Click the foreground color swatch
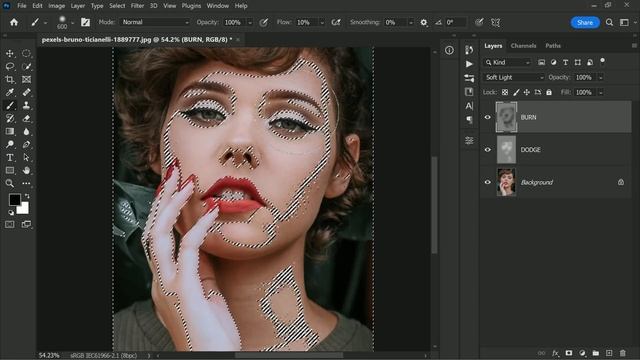The image size is (640, 360). pos(15,200)
